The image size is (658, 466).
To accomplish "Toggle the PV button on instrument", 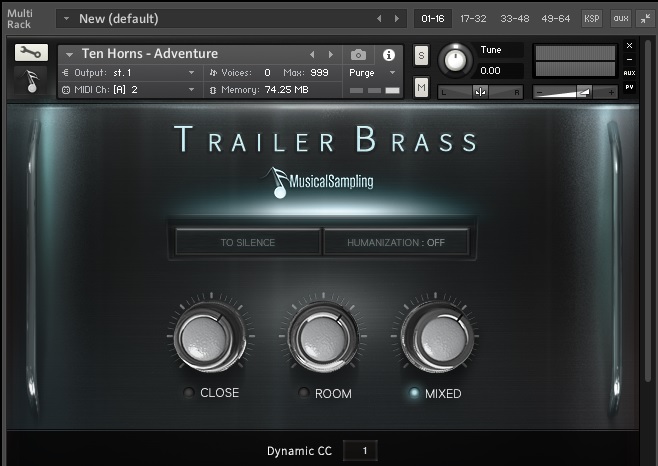I will coord(629,87).
